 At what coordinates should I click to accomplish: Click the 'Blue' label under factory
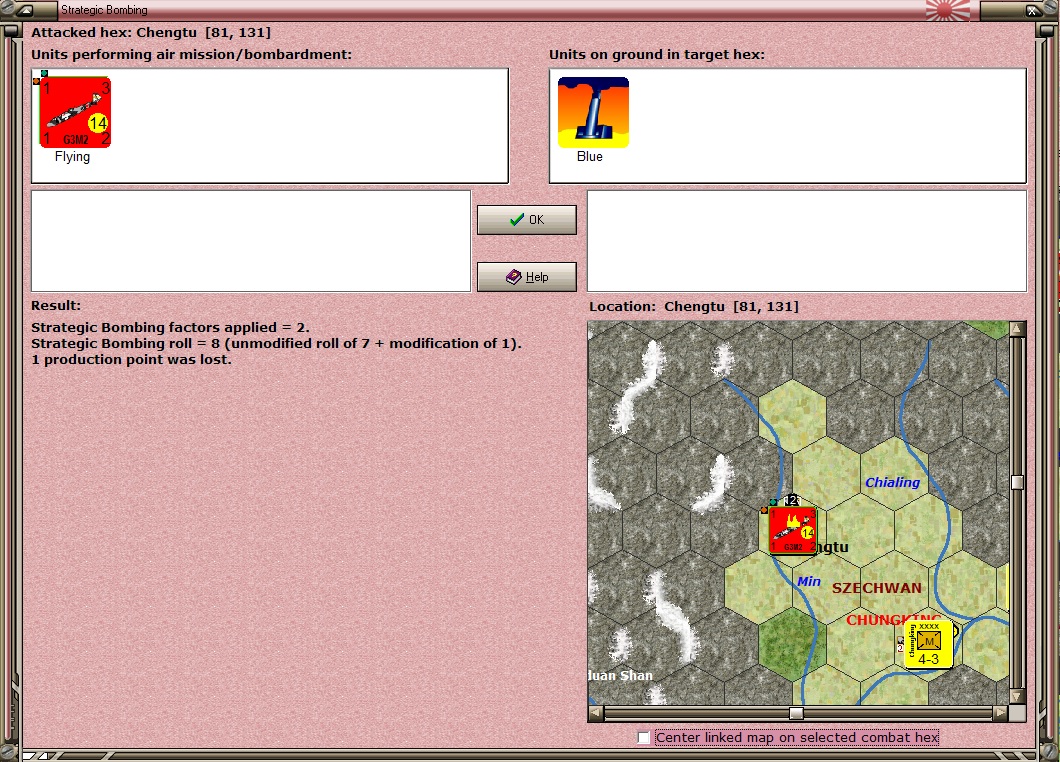coord(589,157)
